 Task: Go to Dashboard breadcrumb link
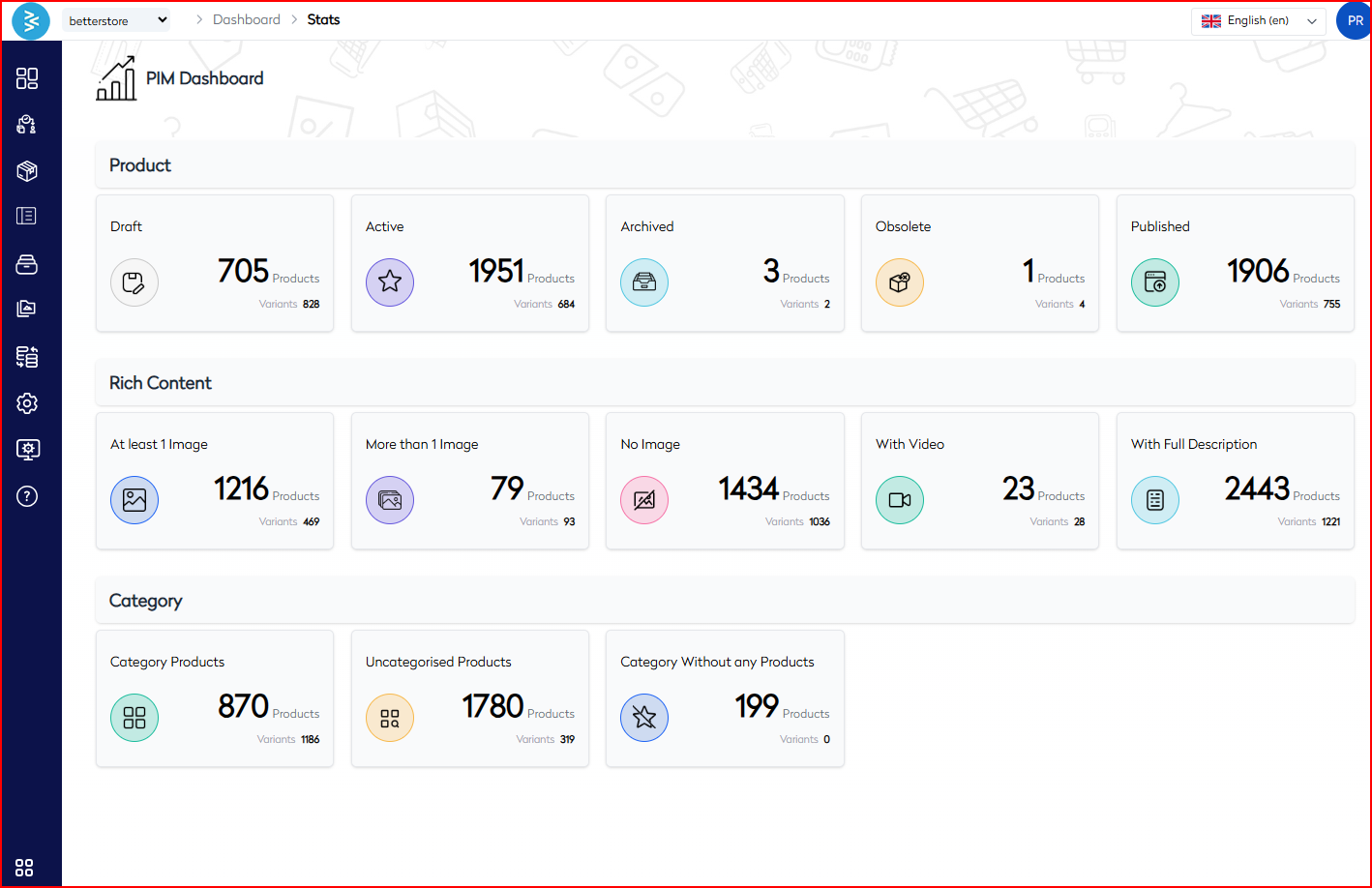[246, 19]
